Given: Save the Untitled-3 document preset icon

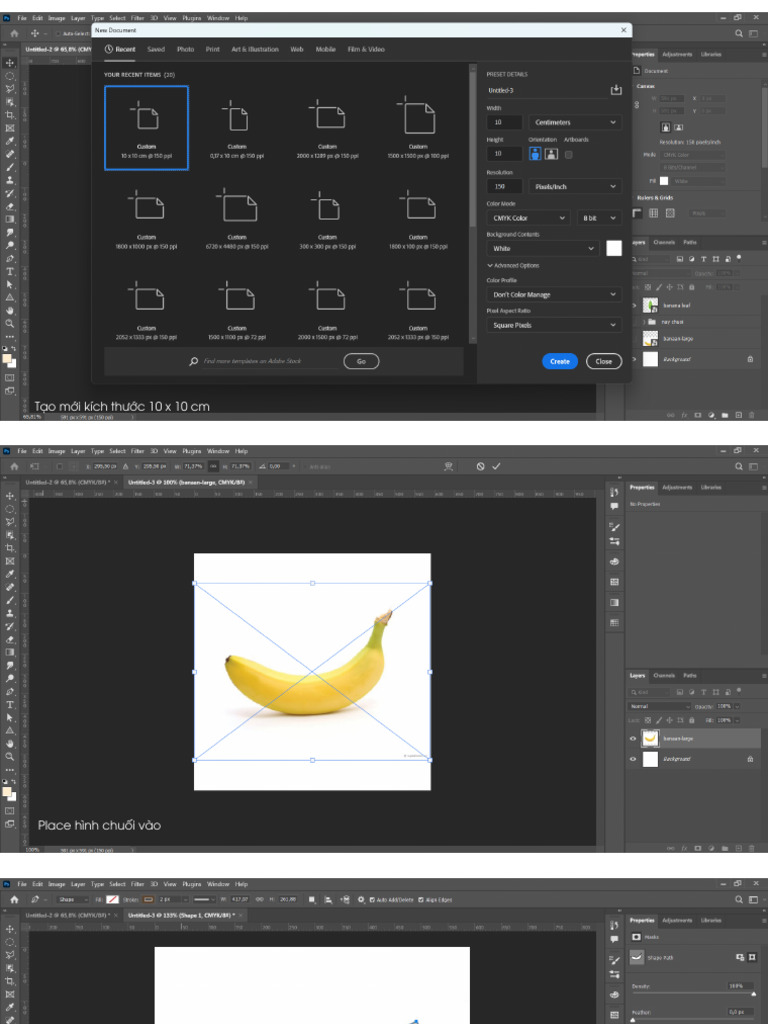Looking at the screenshot, I should [615, 89].
